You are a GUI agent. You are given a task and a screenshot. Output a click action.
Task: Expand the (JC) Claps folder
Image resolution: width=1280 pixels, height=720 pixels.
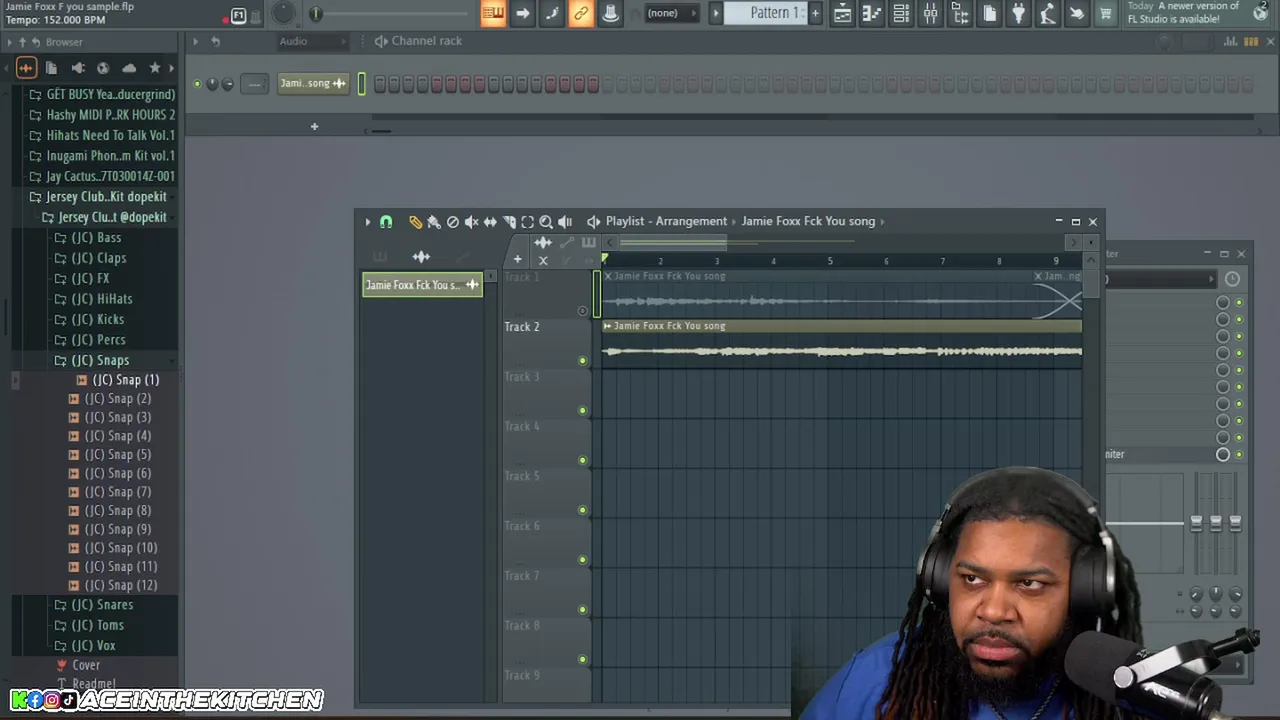98,258
